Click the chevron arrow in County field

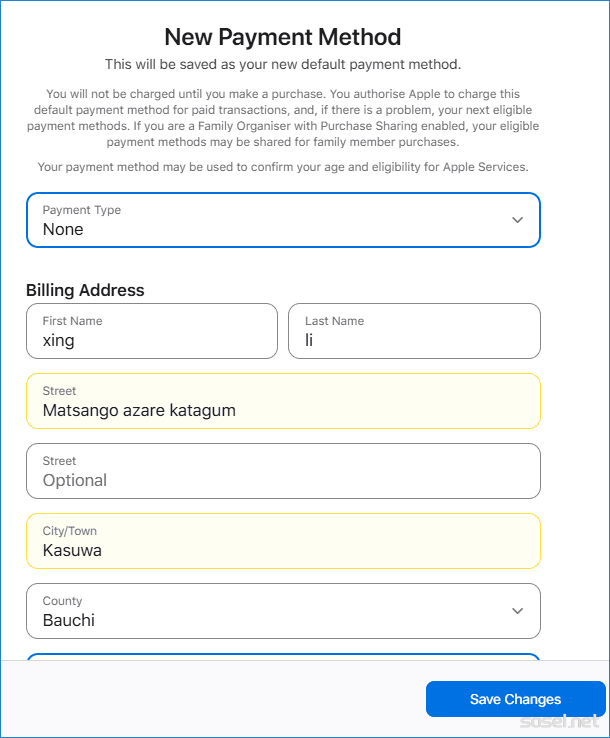click(517, 611)
